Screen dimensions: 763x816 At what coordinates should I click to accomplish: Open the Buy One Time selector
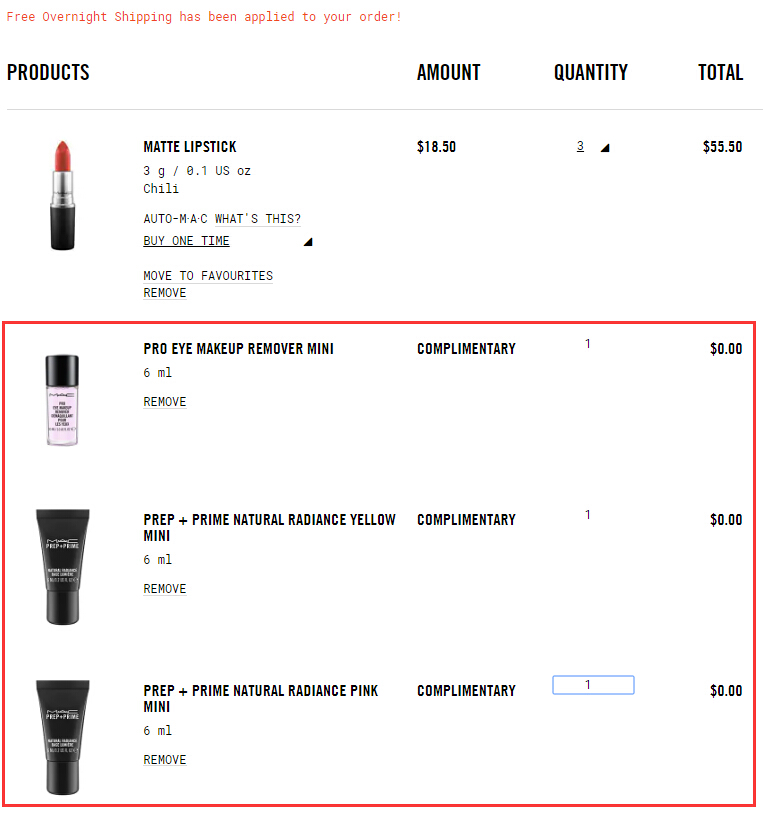(x=186, y=241)
